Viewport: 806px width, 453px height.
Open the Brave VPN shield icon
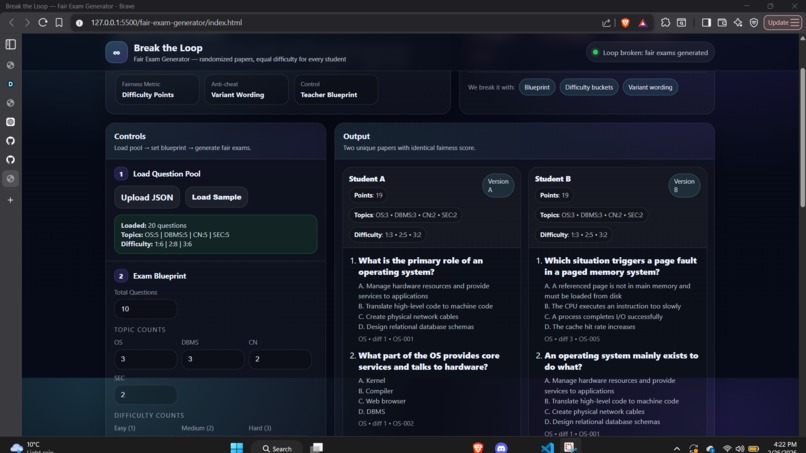(754, 23)
